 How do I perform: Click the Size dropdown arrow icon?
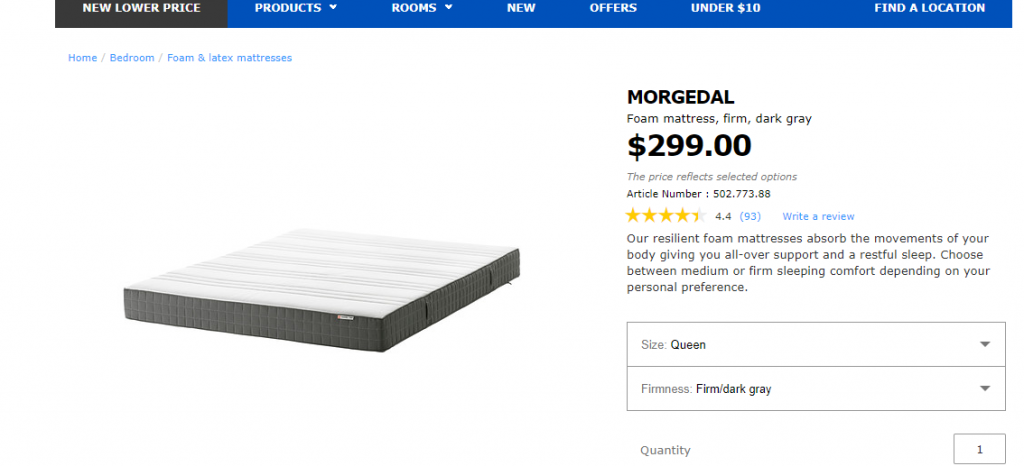tap(985, 345)
